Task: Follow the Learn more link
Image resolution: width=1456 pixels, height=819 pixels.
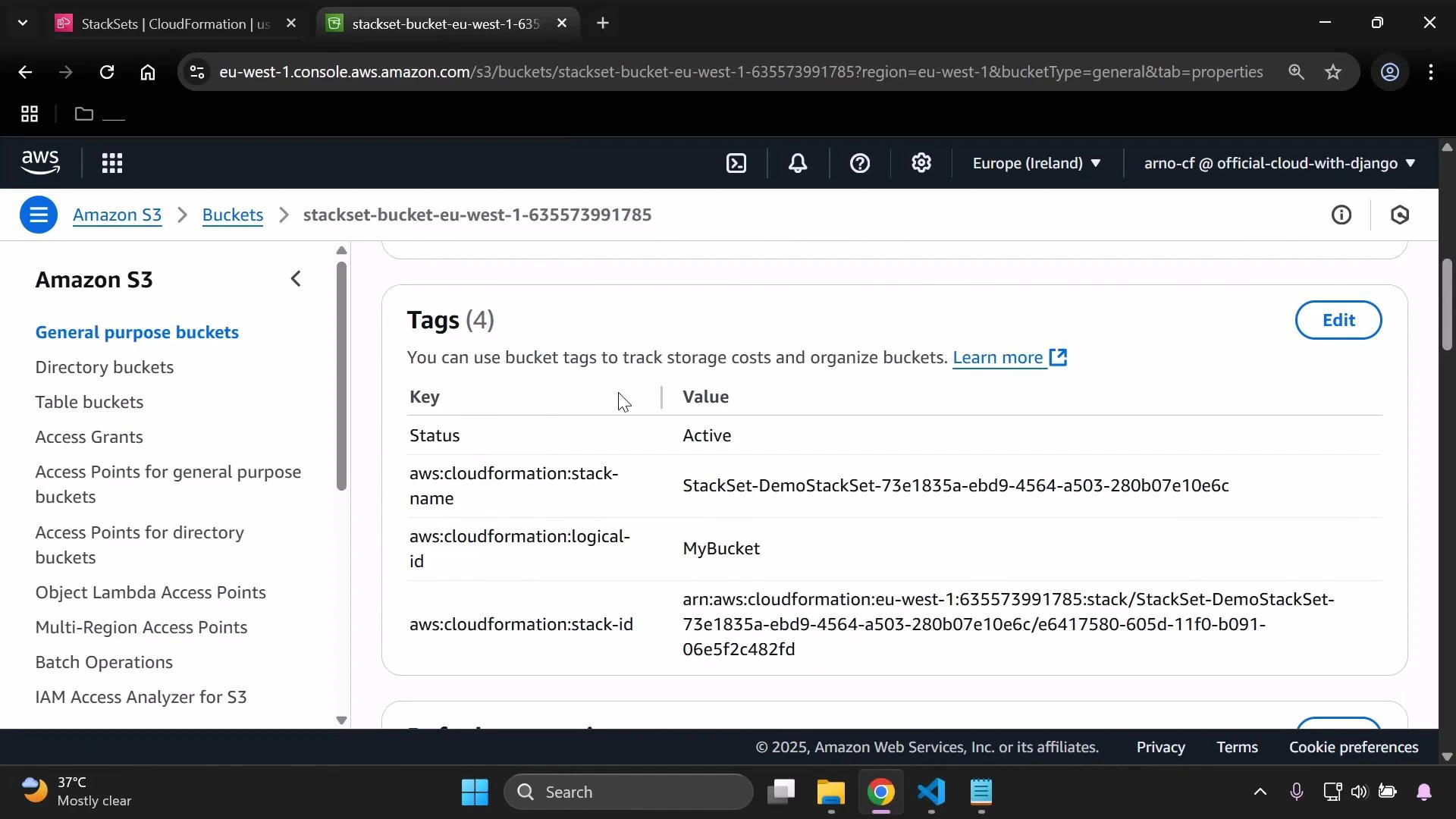Action: coord(999,357)
